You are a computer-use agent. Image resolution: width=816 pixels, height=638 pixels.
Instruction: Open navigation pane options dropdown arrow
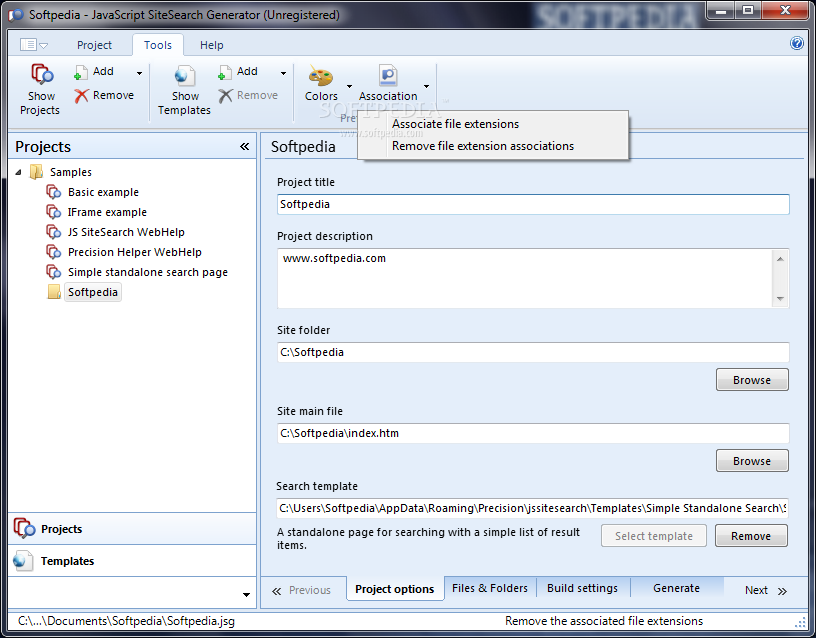pyautogui.click(x=246, y=594)
